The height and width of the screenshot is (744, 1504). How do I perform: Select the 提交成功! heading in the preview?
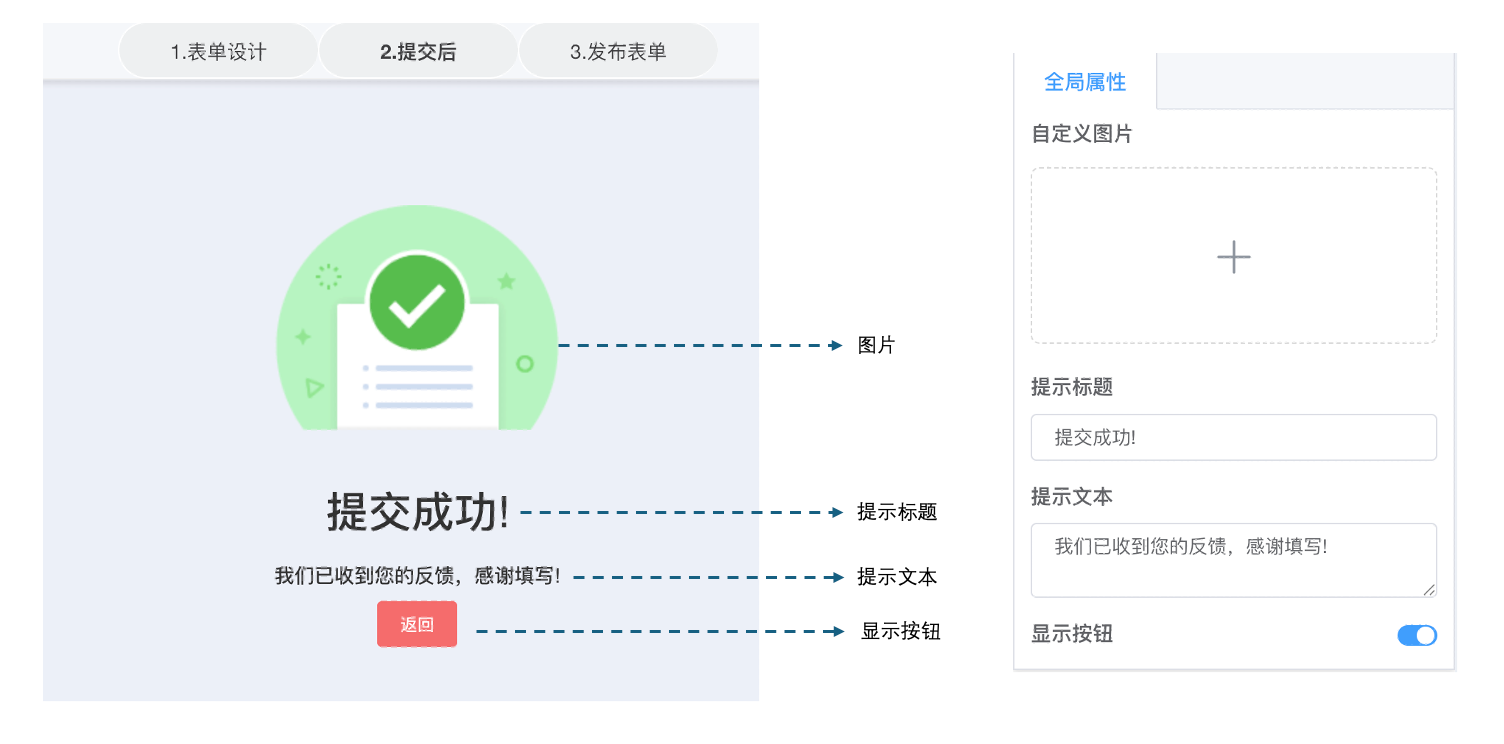pyautogui.click(x=418, y=513)
